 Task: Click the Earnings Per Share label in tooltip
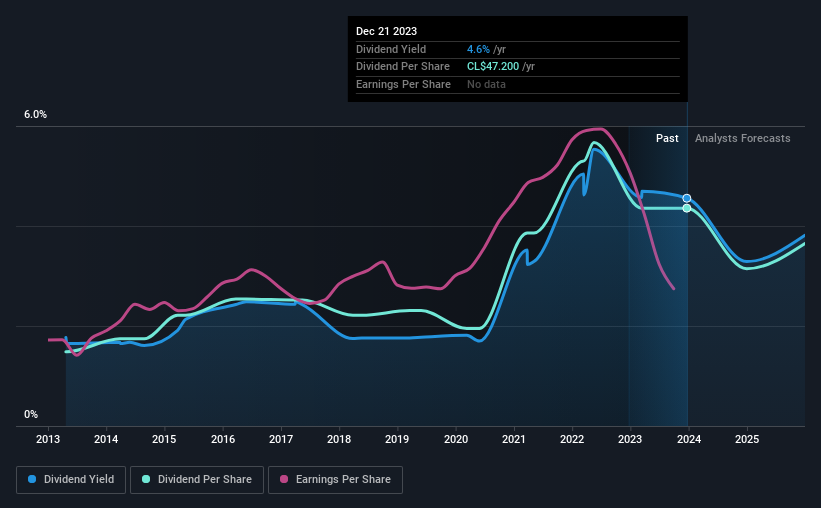coord(403,84)
